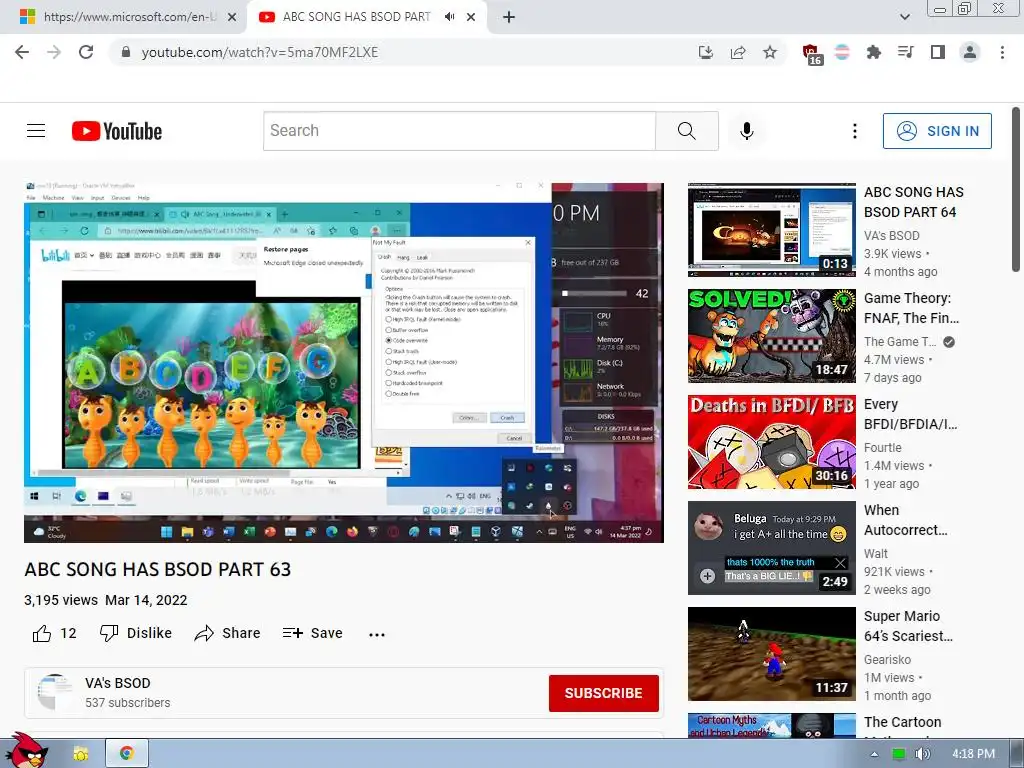This screenshot has height=768, width=1024.
Task: Open Deaths in BFDI/BFB thumbnail
Action: (771, 441)
